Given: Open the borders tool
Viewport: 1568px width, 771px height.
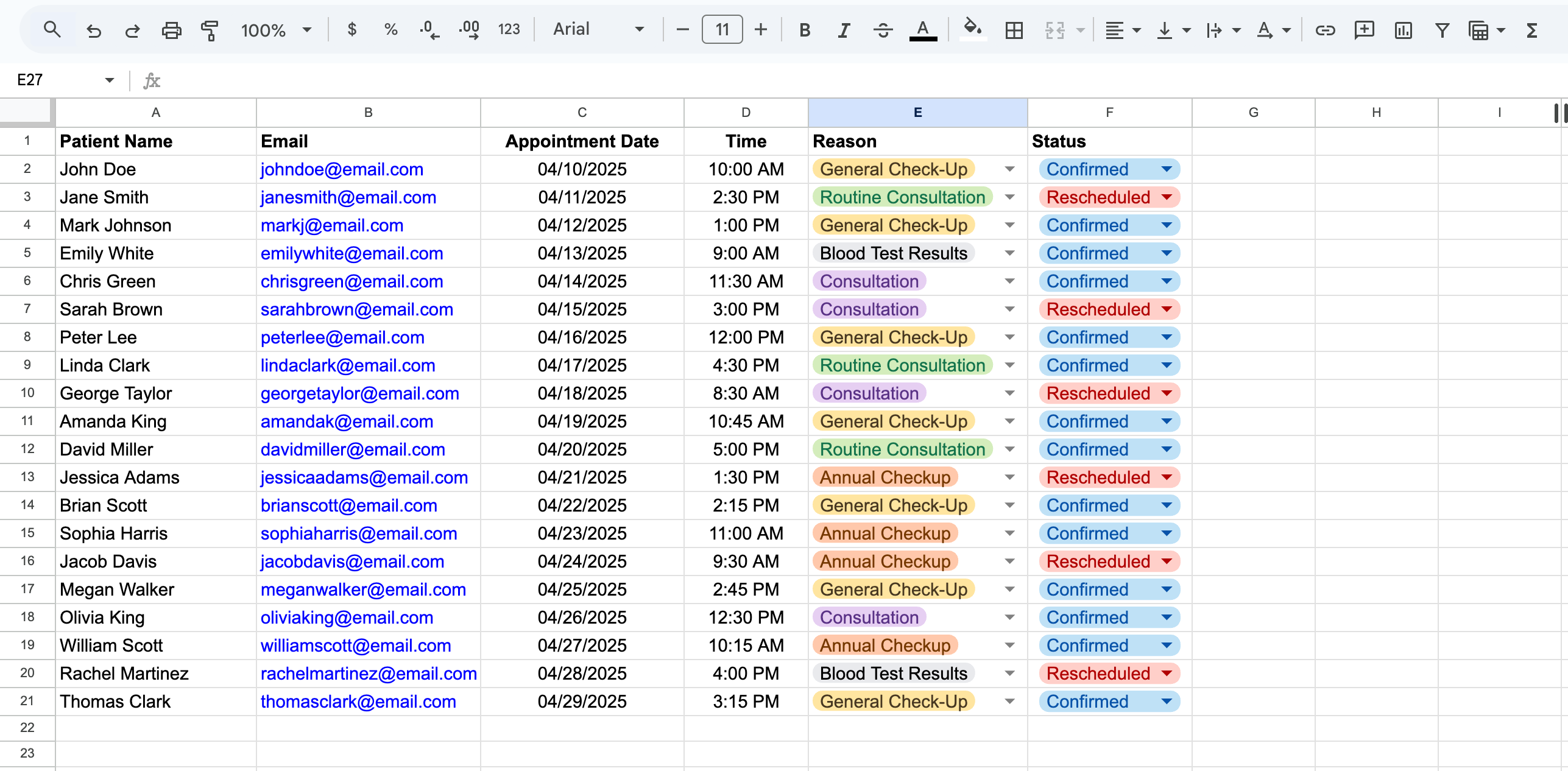Looking at the screenshot, I should (1014, 30).
